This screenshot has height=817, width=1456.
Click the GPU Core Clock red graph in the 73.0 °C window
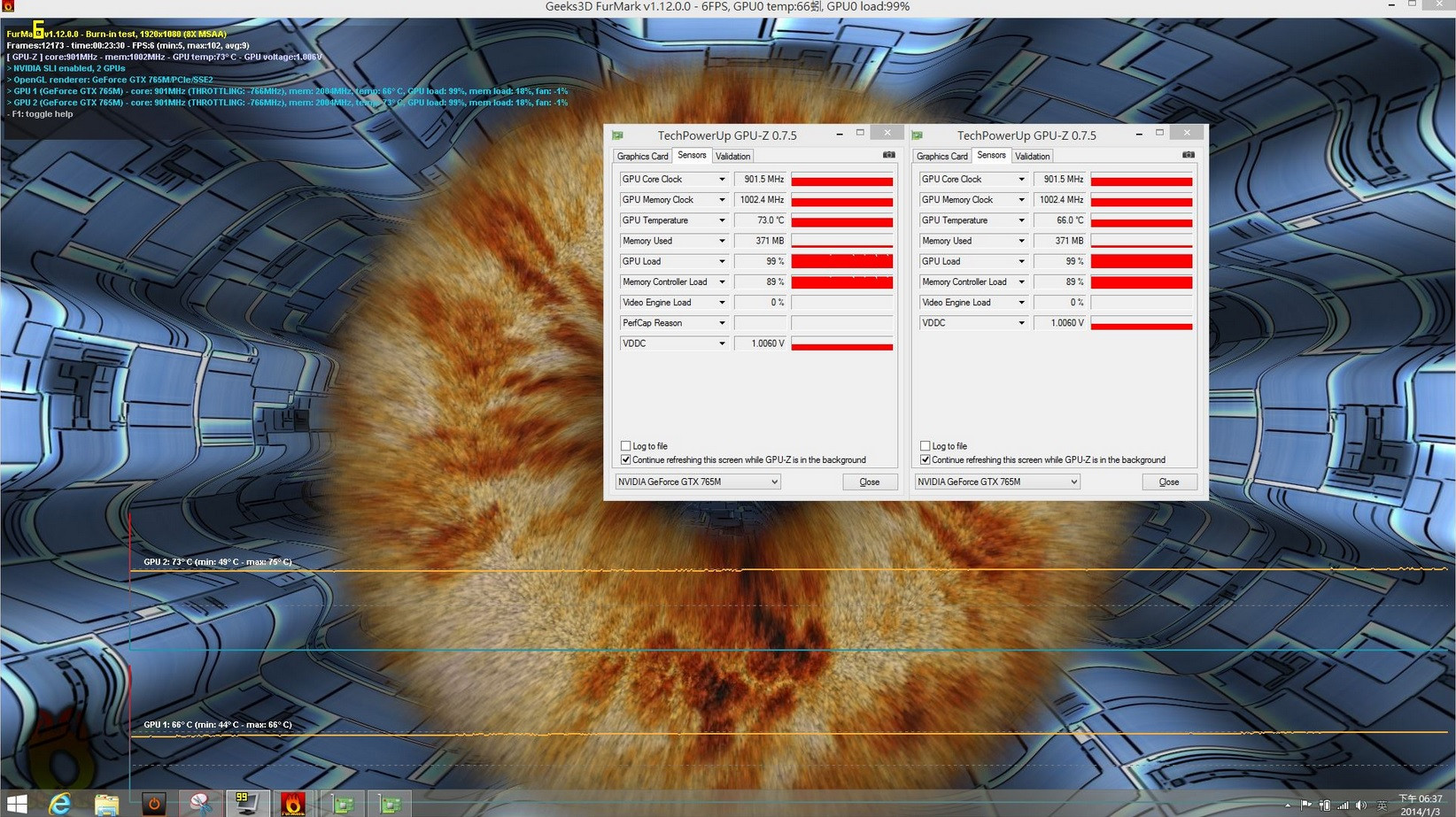[842, 179]
